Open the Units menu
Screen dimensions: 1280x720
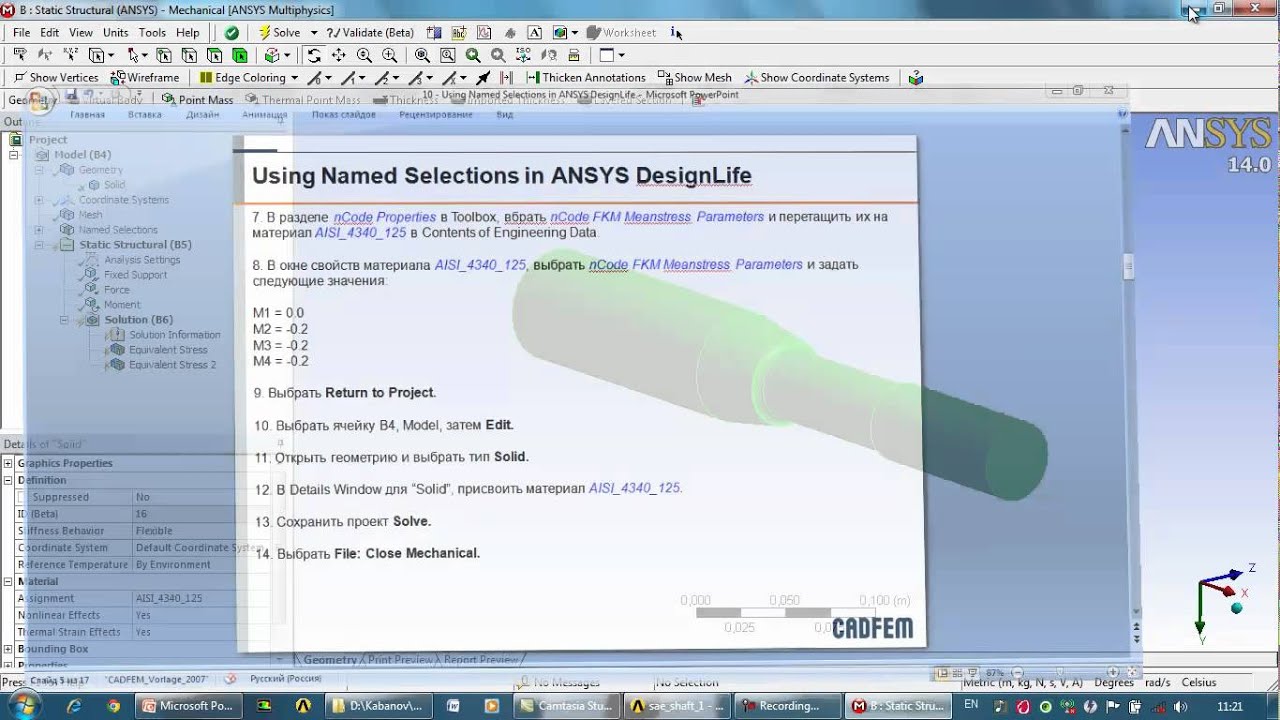click(115, 32)
